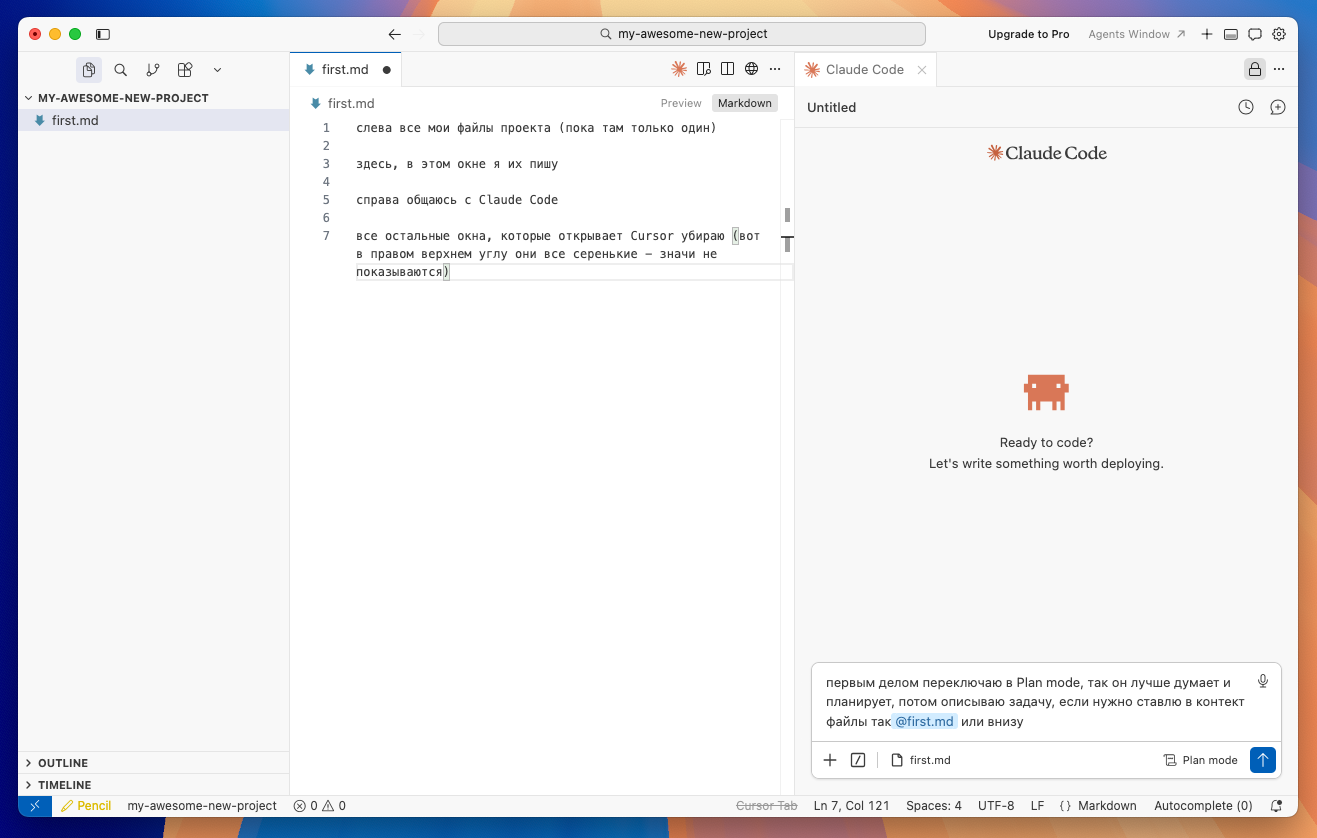Expand the TIMELINE section

coord(154,785)
